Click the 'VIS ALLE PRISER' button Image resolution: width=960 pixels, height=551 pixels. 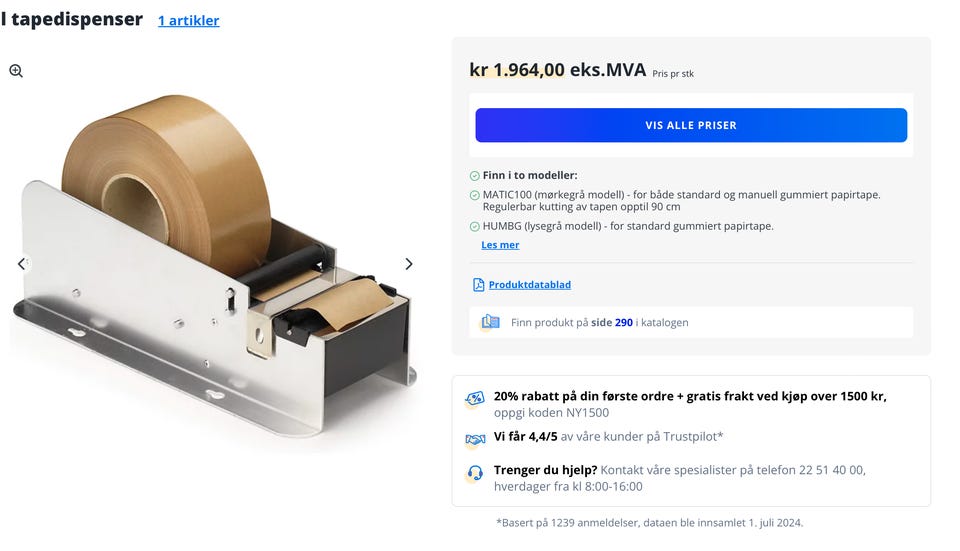pyautogui.click(x=691, y=125)
